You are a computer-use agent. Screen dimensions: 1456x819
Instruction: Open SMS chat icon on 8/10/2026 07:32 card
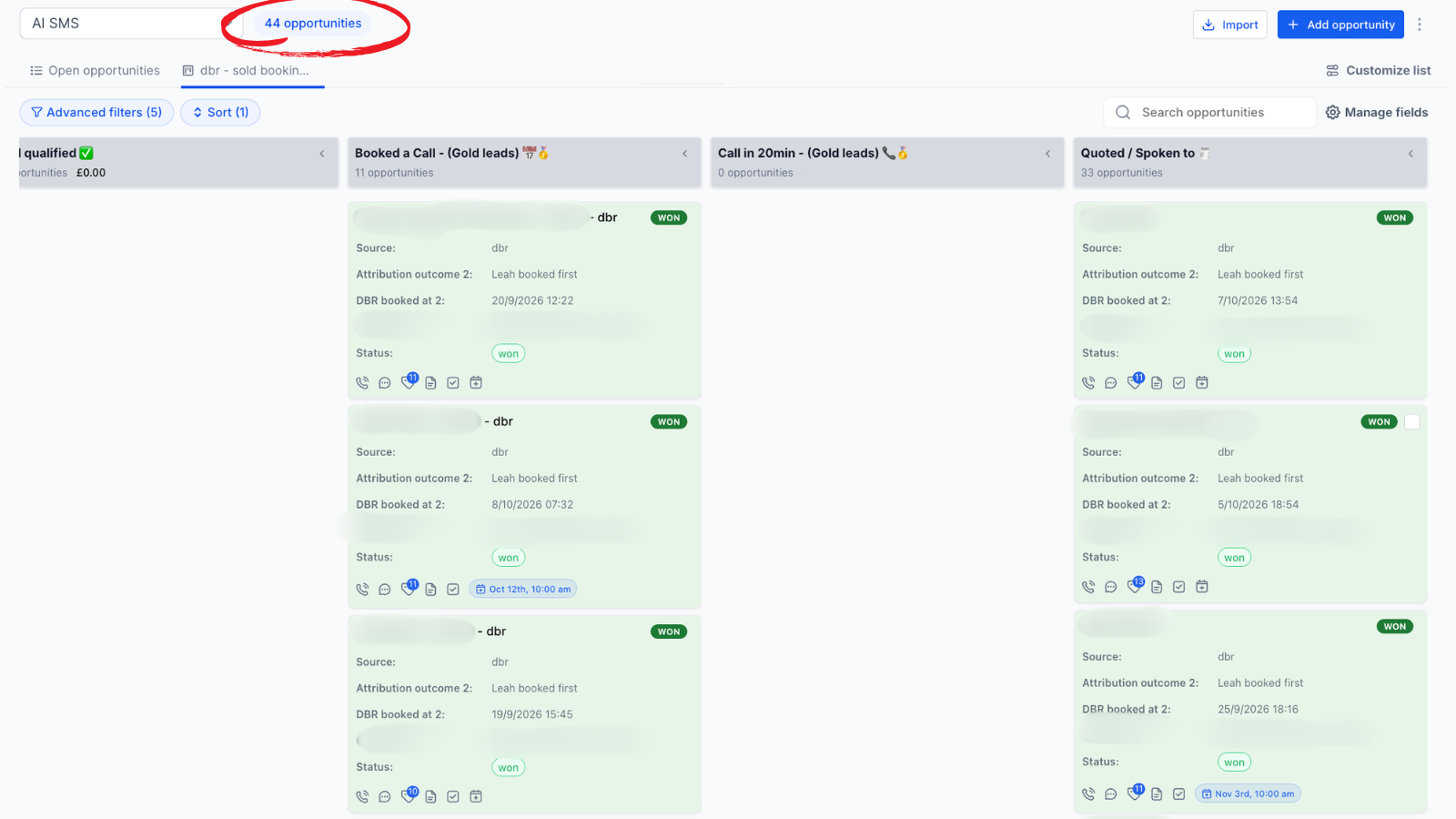385,590
